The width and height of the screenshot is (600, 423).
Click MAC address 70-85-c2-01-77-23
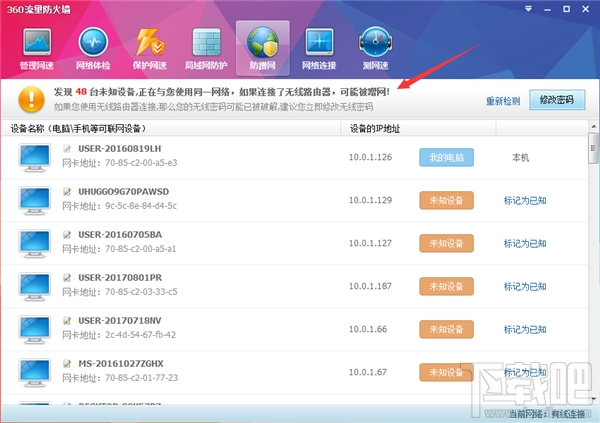[x=142, y=378]
